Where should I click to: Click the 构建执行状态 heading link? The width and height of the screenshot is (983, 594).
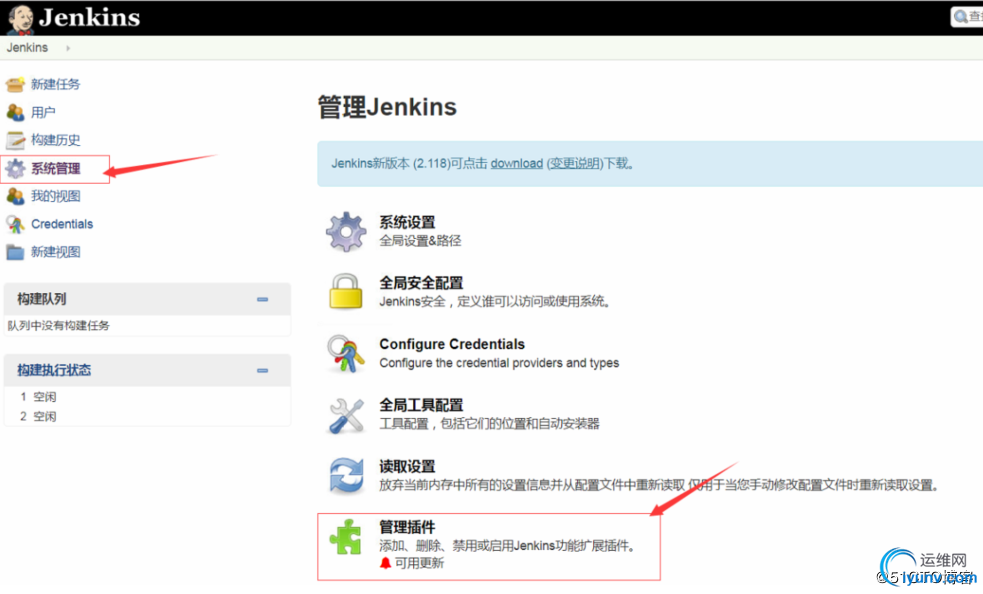pyautogui.click(x=54, y=370)
